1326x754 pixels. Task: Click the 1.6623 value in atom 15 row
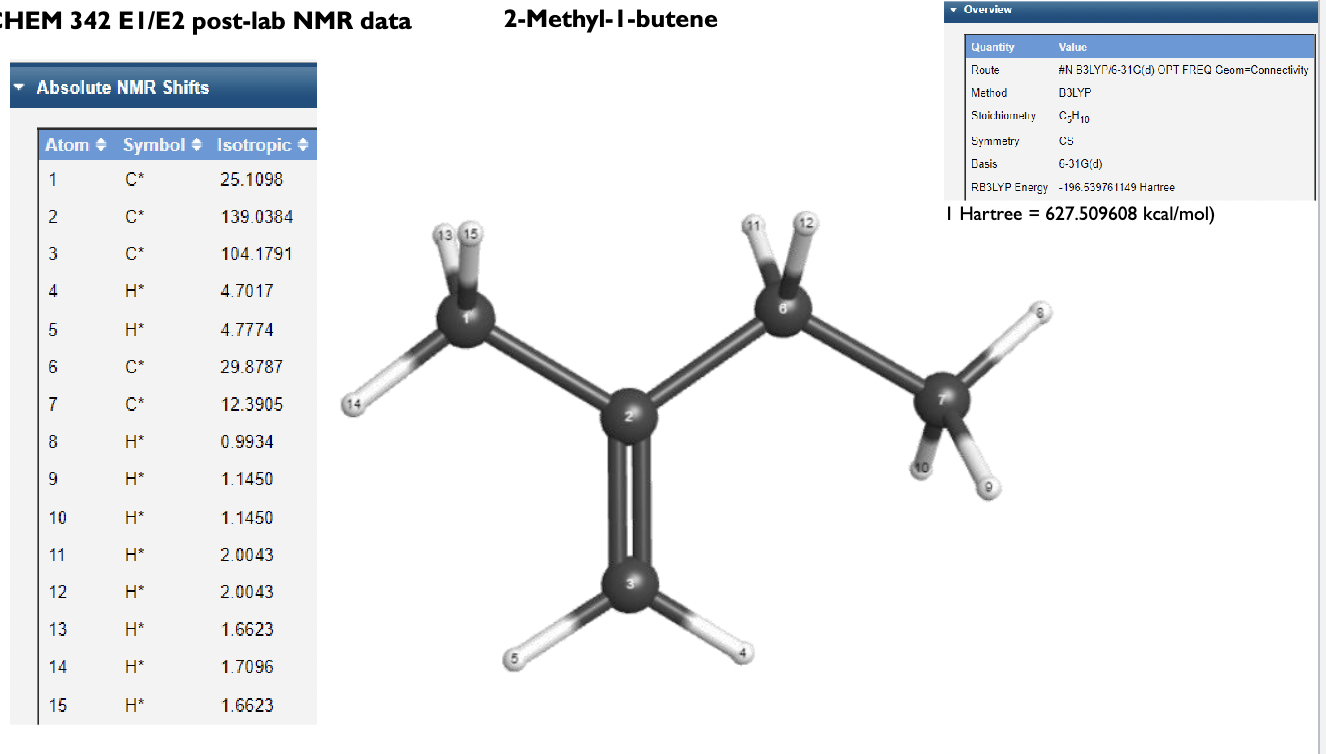[247, 705]
